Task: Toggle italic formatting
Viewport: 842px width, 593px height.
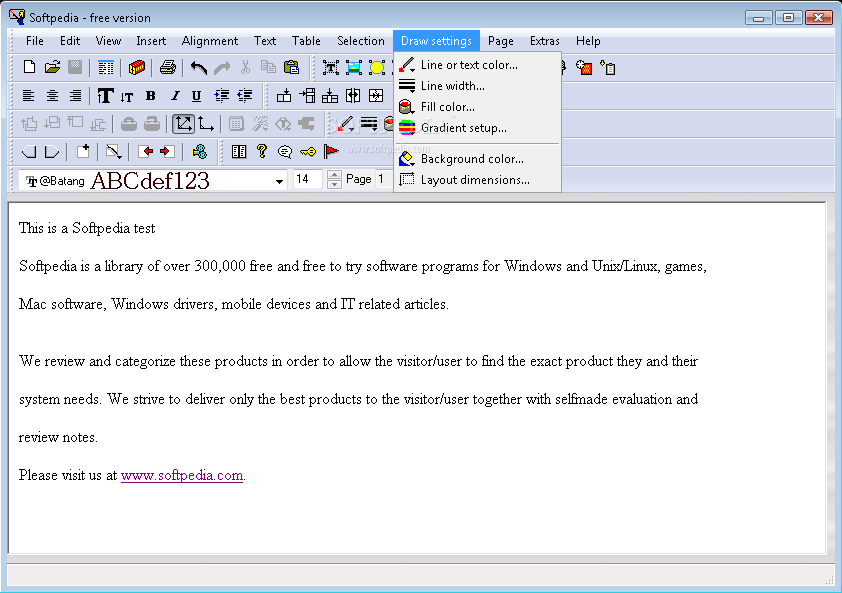Action: [x=175, y=96]
